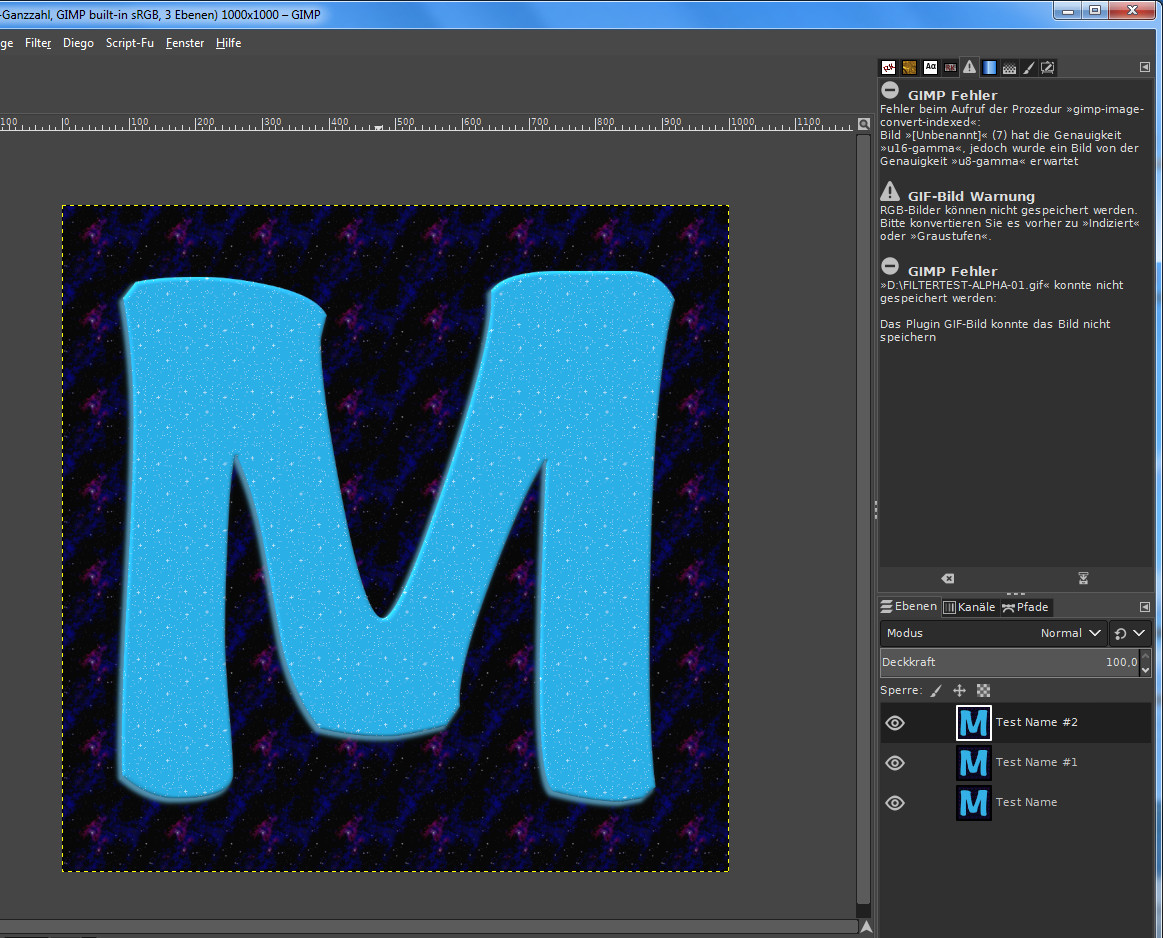The height and width of the screenshot is (938, 1163).
Task: Click the GIF-Bild Warnung warning icon
Action: click(x=890, y=191)
